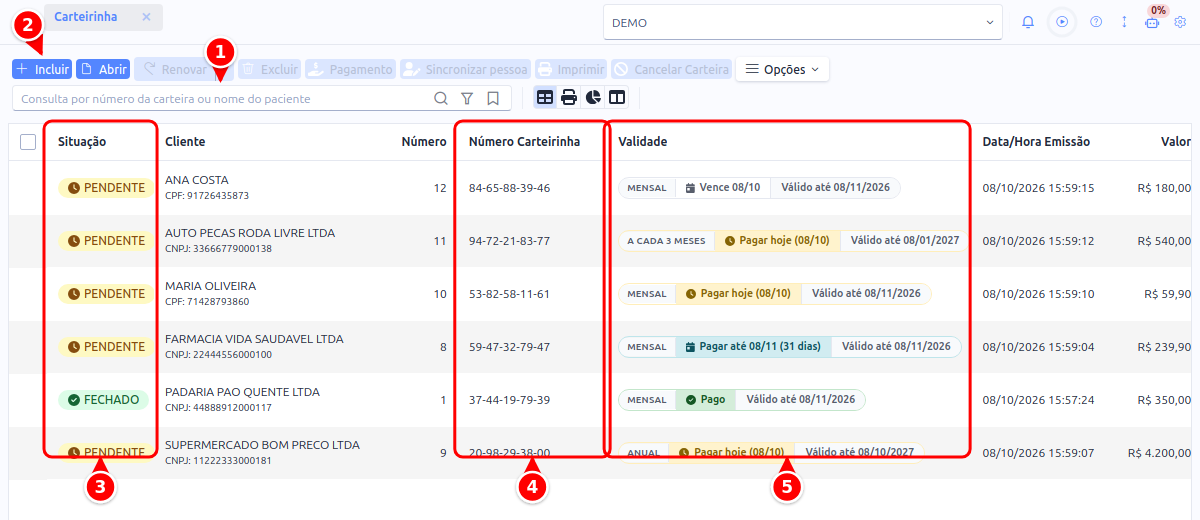Click Cancelar Carteira button
Screen dimensions: 1200x520
pyautogui.click(x=671, y=70)
